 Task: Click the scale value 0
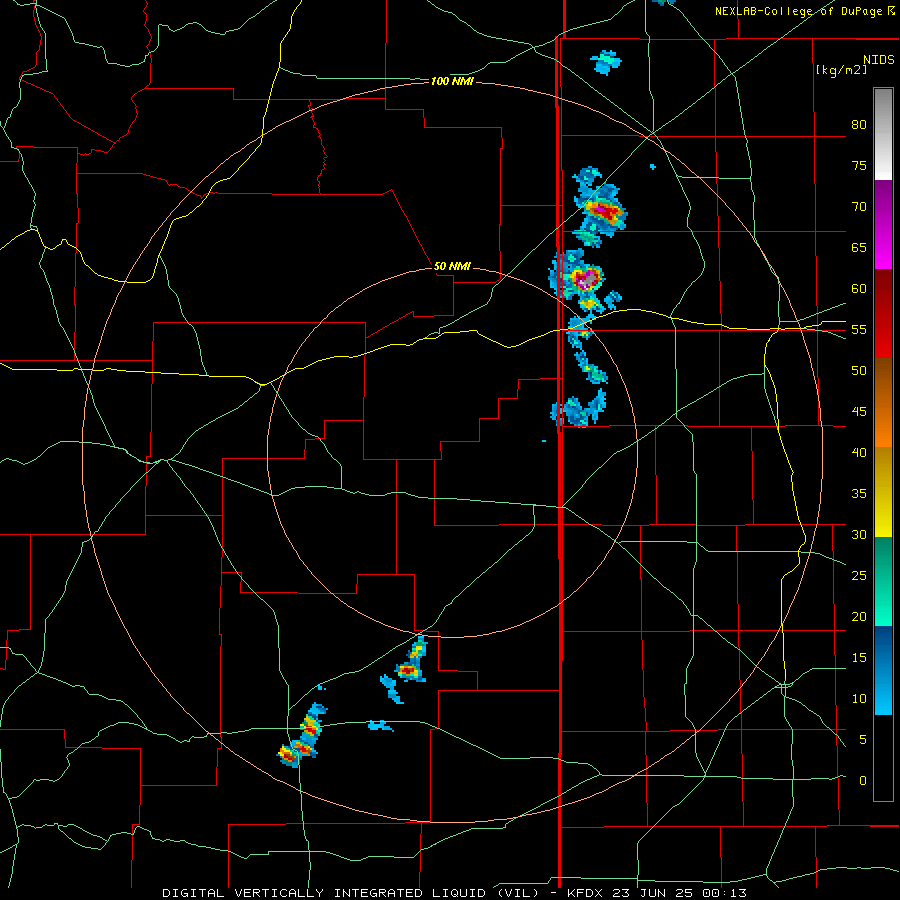pos(863,781)
